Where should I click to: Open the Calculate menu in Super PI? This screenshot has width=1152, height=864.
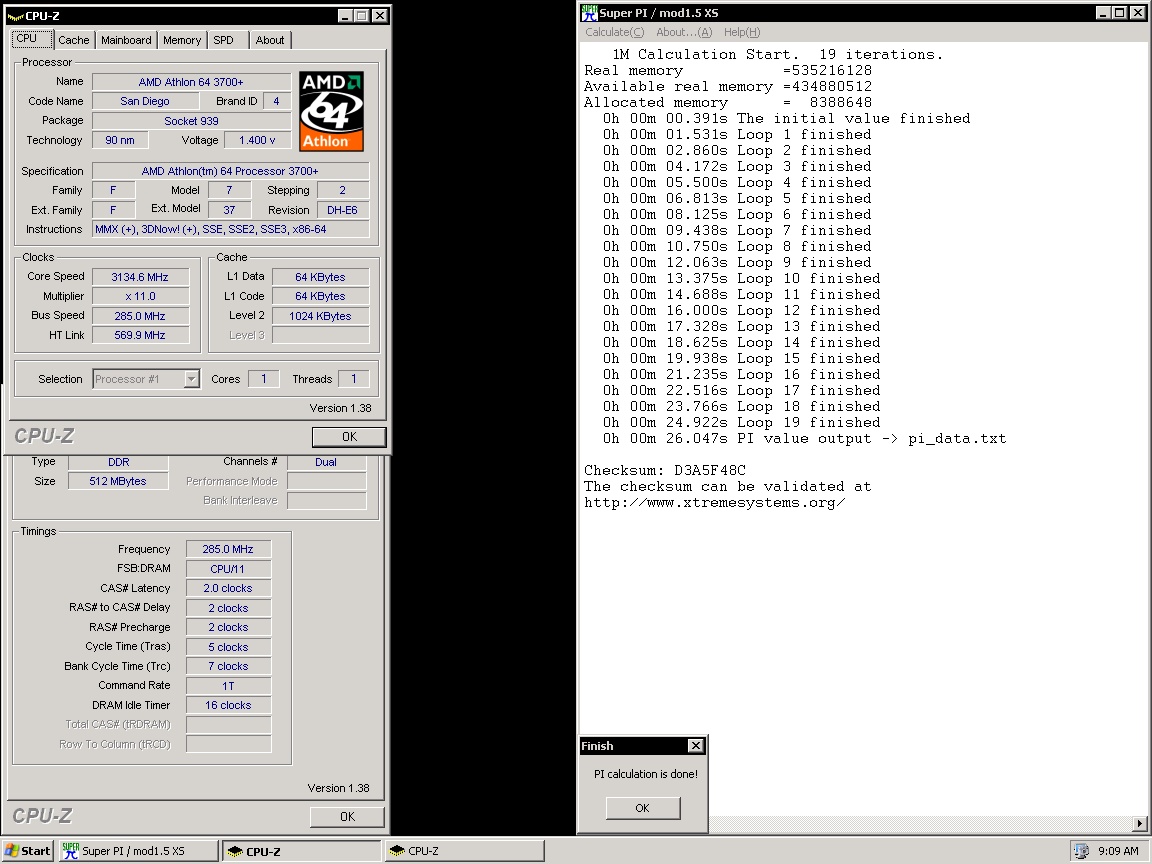(x=614, y=32)
